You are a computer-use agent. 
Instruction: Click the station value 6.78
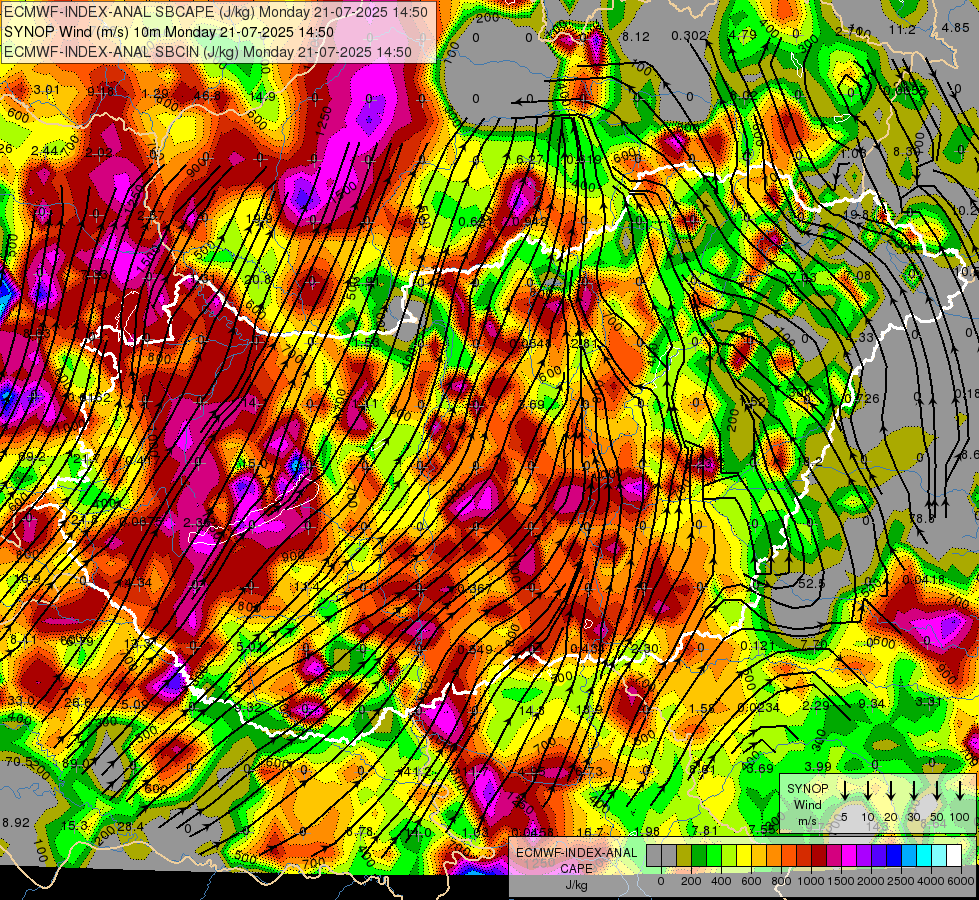360,832
